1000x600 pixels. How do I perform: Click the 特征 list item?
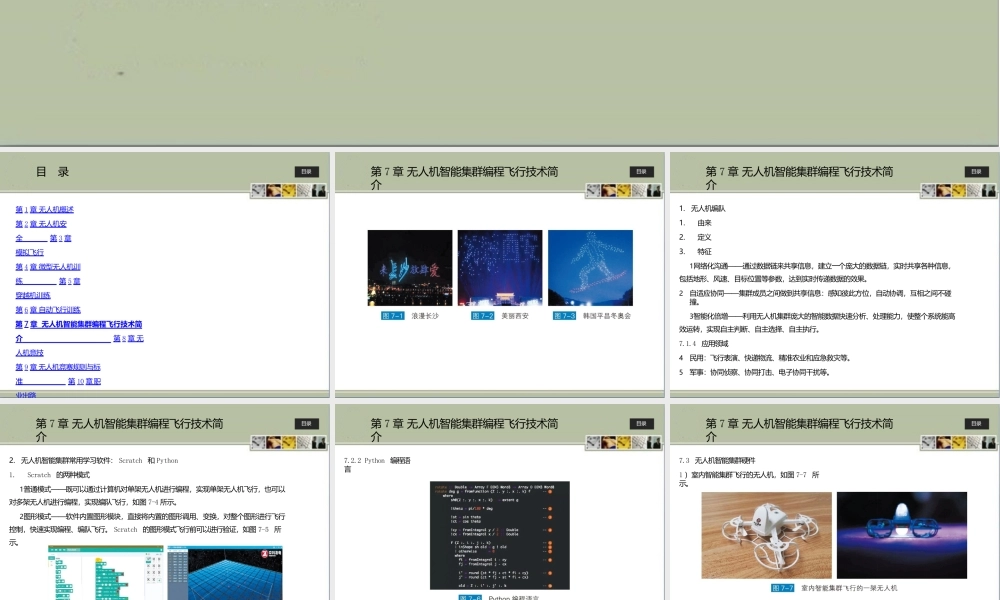pyautogui.click(x=704, y=252)
